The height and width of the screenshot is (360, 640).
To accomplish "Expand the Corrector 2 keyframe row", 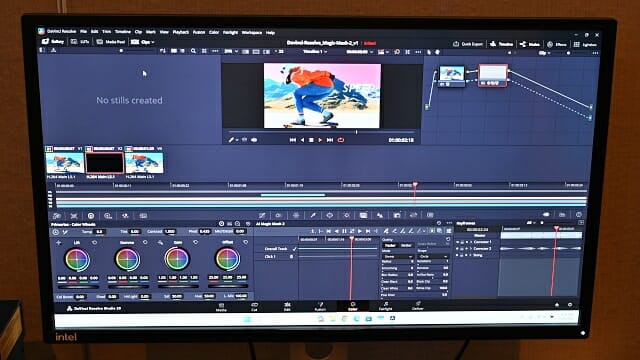I will tap(471, 249).
